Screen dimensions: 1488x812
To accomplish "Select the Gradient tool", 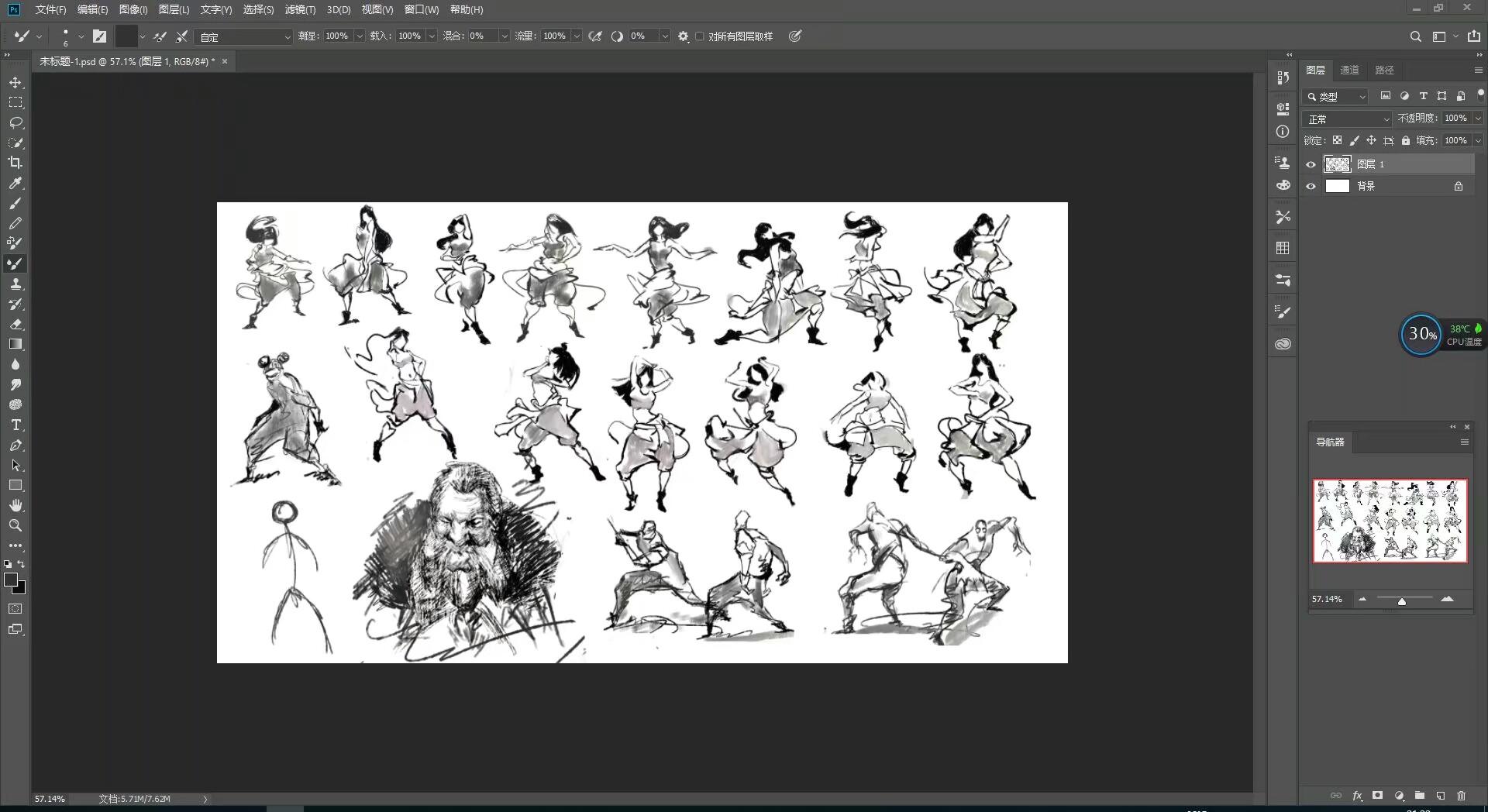I will click(x=15, y=344).
